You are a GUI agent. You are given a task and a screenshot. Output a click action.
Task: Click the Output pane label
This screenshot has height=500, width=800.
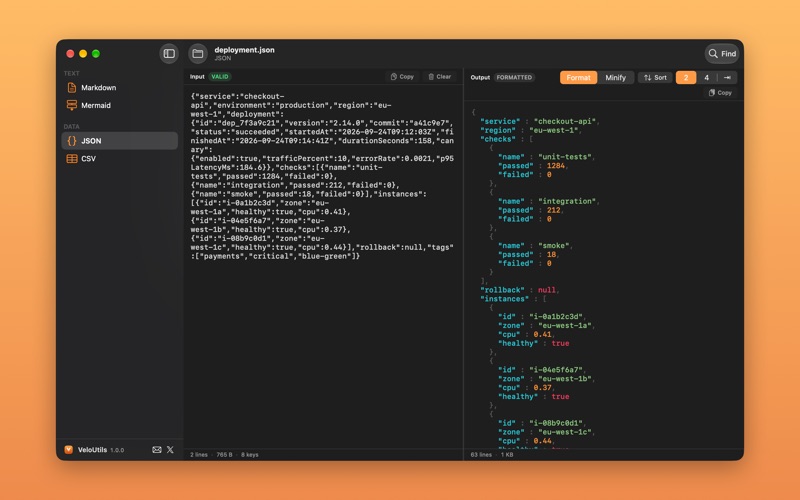[480, 78]
